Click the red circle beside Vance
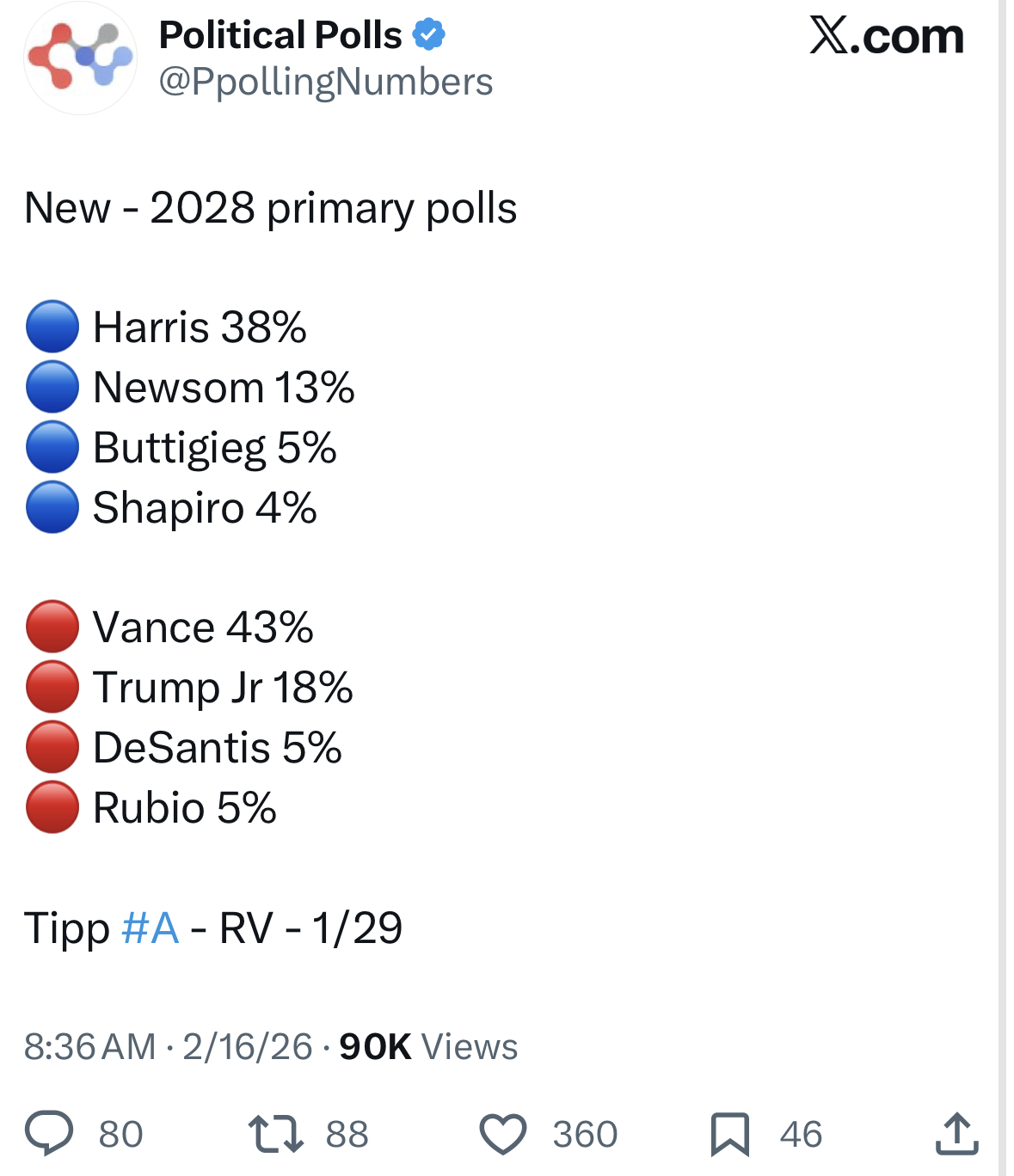The image size is (1014, 1176). 52,627
